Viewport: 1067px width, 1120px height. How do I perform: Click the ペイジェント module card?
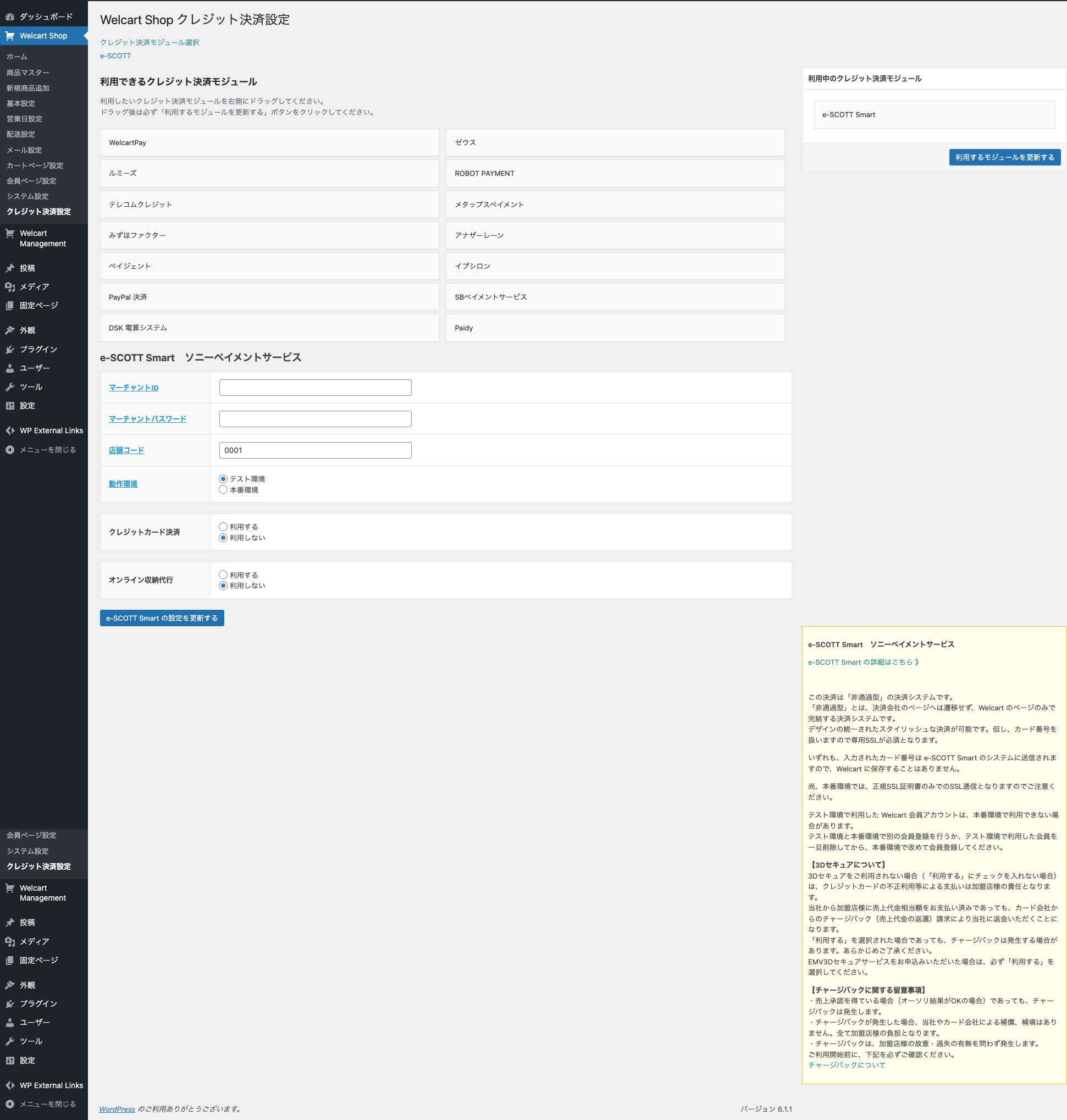269,266
